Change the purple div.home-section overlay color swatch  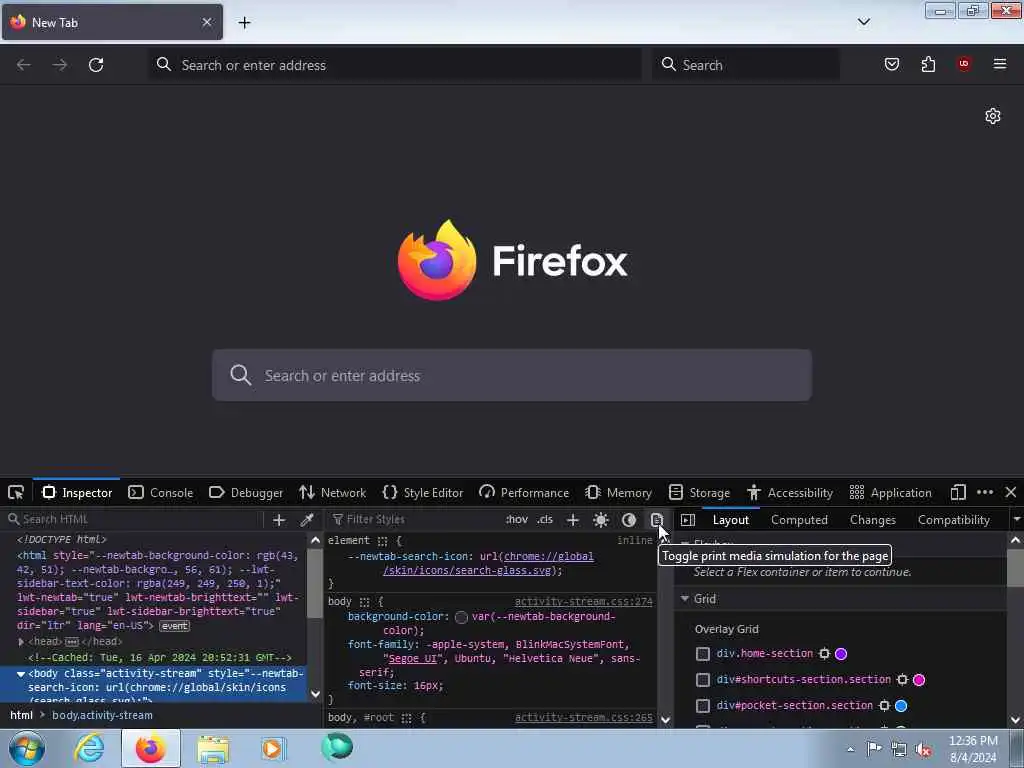[x=841, y=654]
